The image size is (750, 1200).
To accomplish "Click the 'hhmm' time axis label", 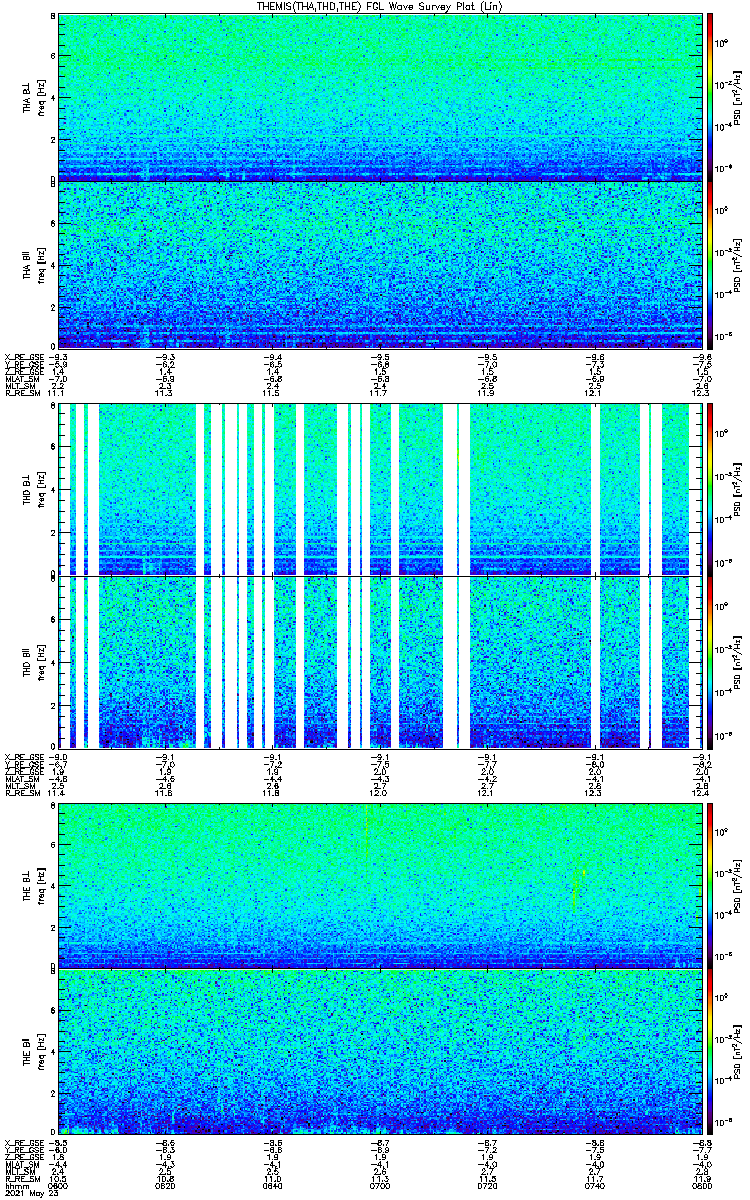I will pyautogui.click(x=15, y=1185).
